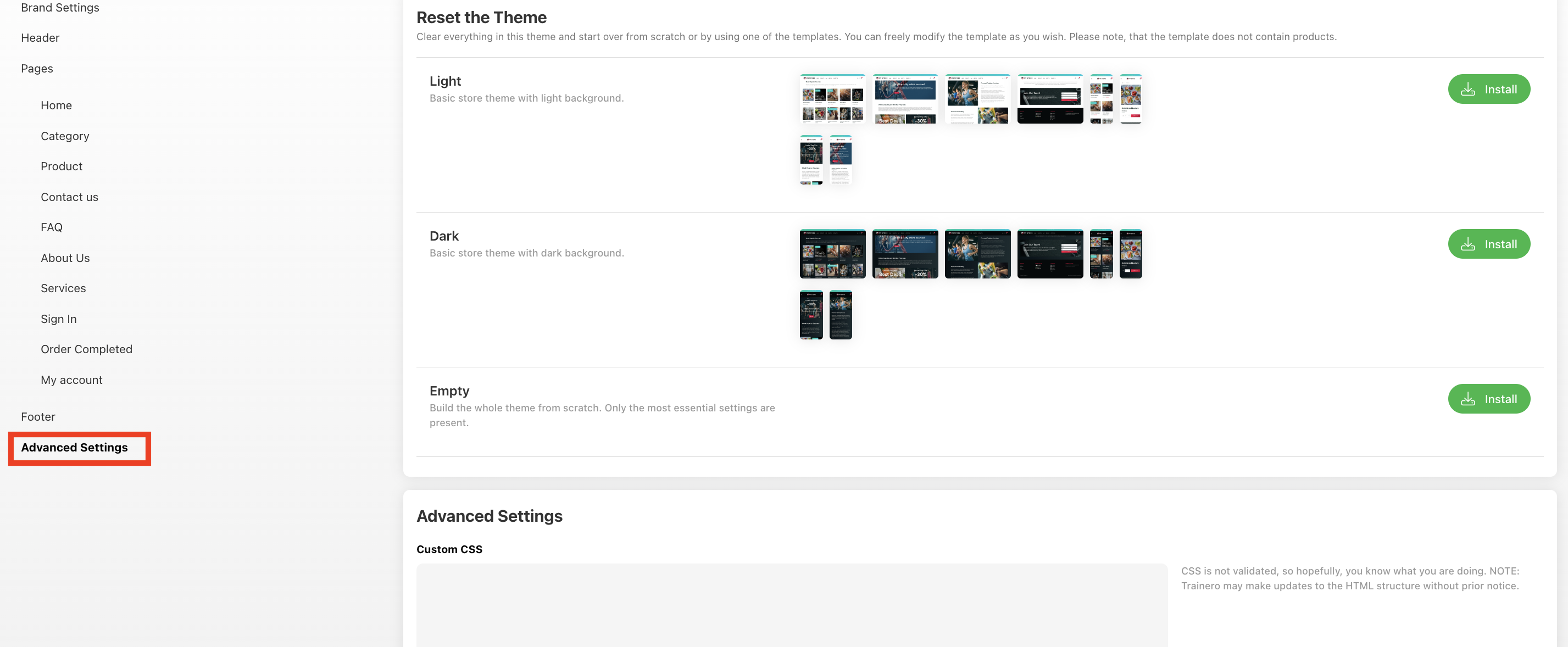Click the Custom CSS label
This screenshot has height=647, width=1568.
click(x=449, y=549)
